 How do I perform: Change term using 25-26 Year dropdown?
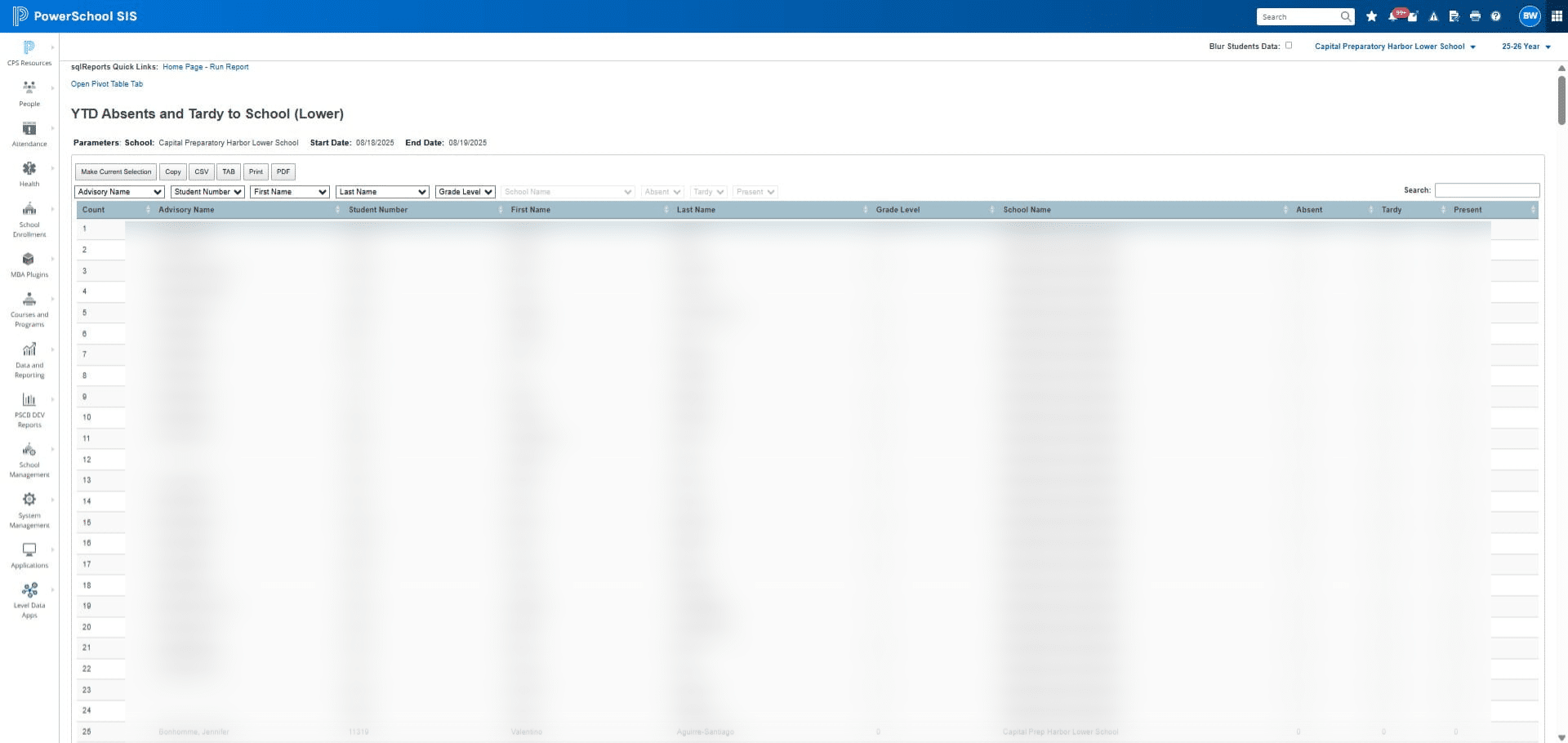(1526, 47)
